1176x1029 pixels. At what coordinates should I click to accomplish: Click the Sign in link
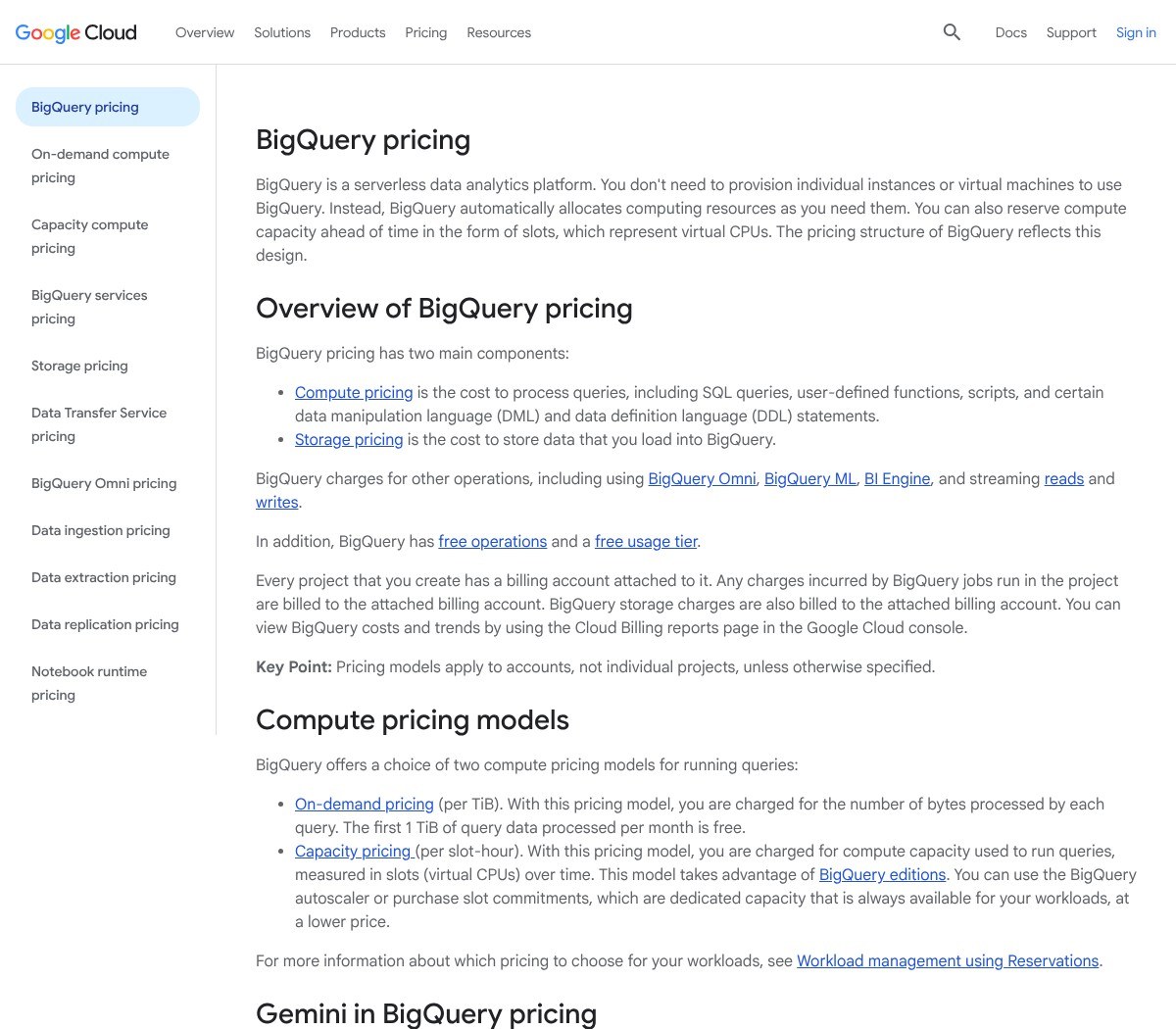click(1136, 32)
